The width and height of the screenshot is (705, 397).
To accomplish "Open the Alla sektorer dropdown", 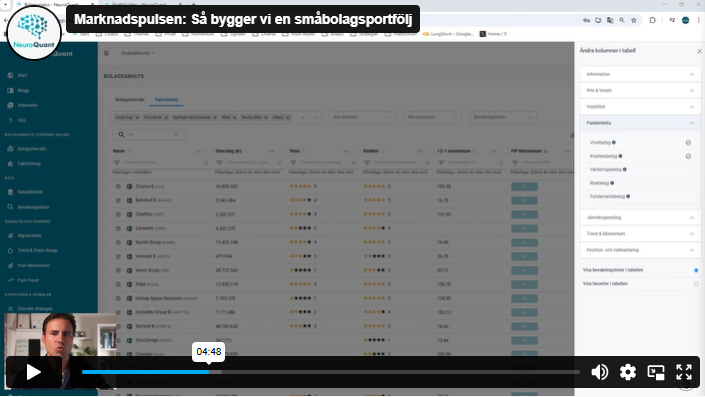I will [362, 117].
